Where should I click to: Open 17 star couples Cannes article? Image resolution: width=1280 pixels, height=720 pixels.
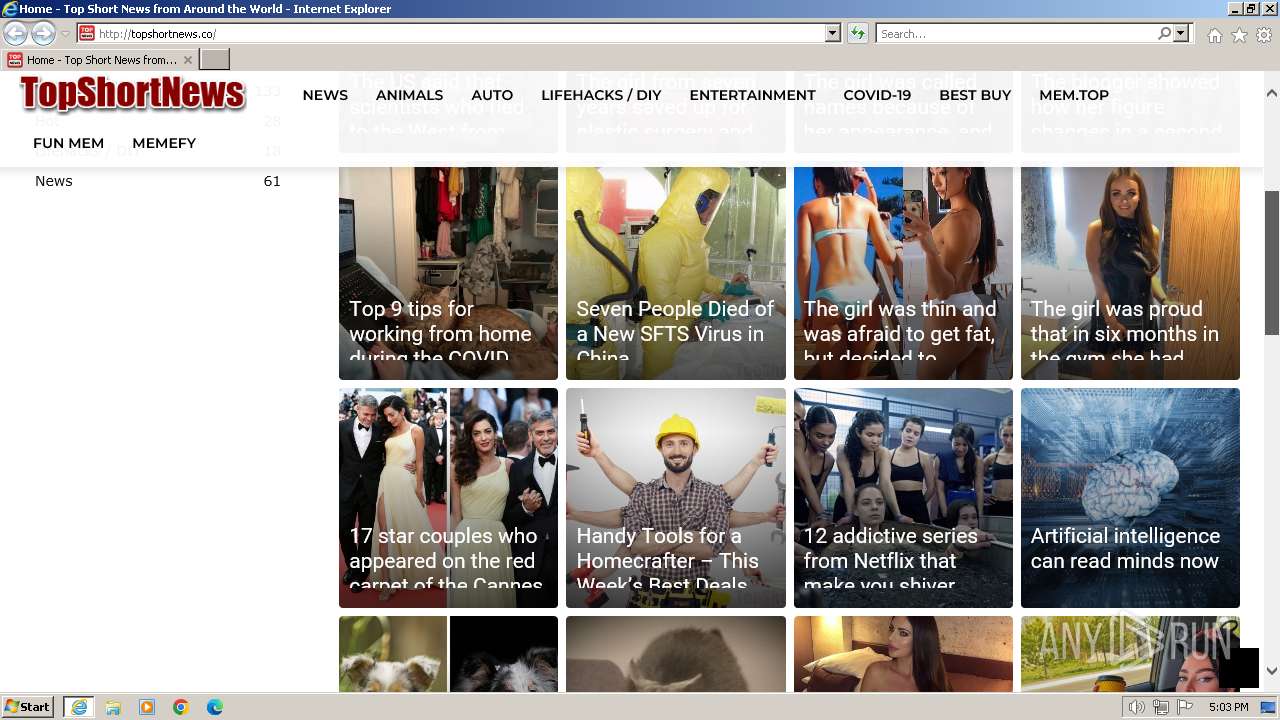[x=448, y=498]
